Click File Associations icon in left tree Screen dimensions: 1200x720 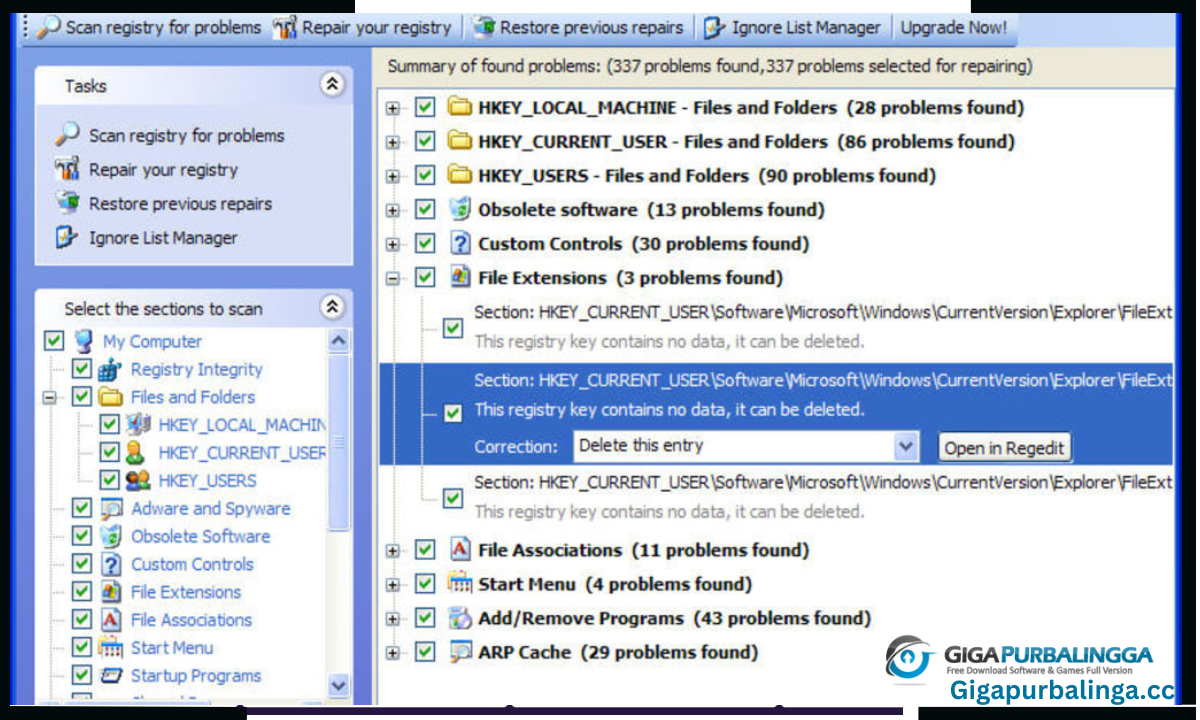[111, 620]
